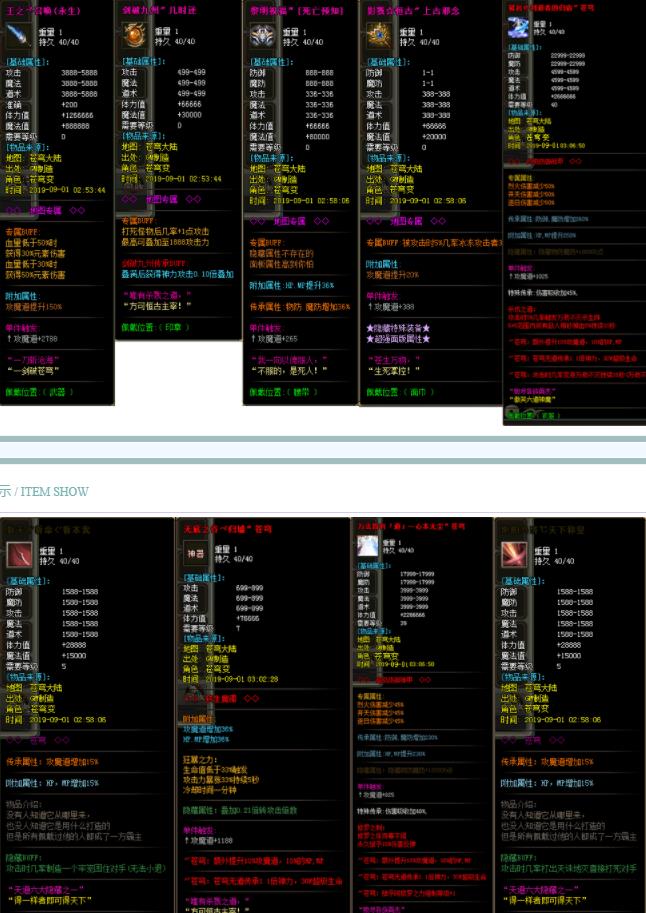Click the 狂暴之力 skill heading
Image resolution: width=646 pixels, height=913 pixels.
199,759
